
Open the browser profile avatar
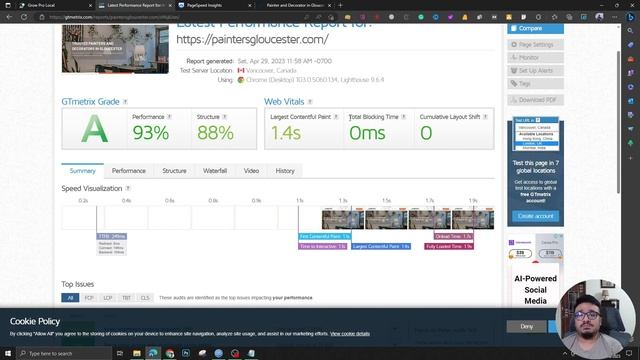click(599, 17)
